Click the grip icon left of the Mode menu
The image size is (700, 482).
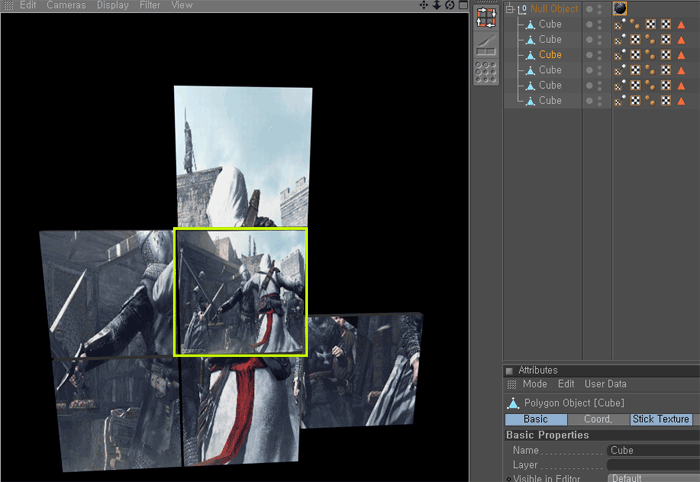(512, 384)
